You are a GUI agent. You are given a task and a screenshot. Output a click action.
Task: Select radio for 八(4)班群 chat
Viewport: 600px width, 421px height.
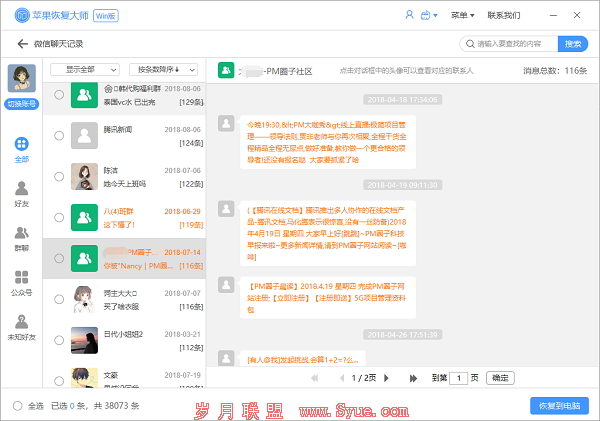pyautogui.click(x=59, y=217)
